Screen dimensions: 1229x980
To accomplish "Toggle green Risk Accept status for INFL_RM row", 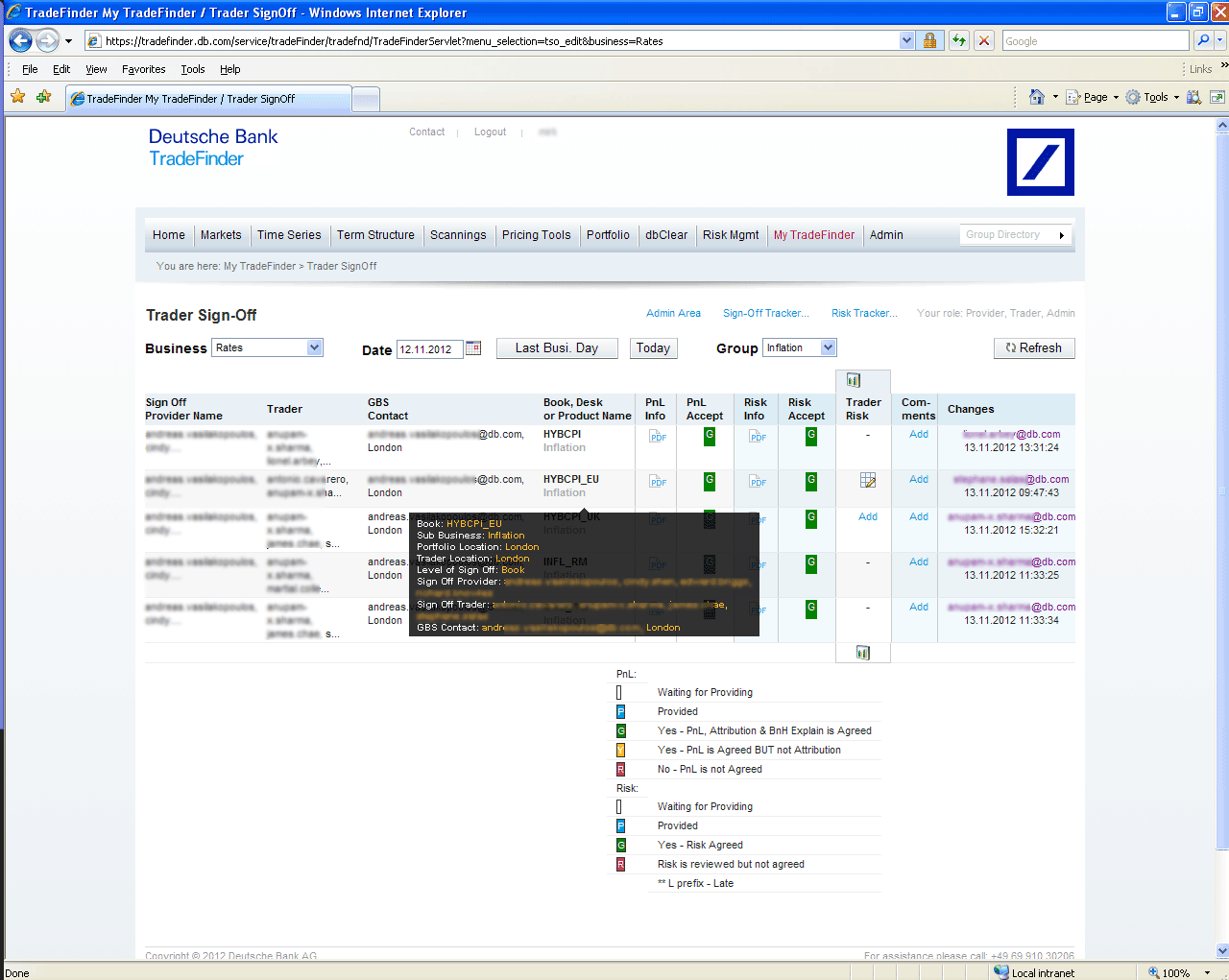I will click(x=811, y=563).
